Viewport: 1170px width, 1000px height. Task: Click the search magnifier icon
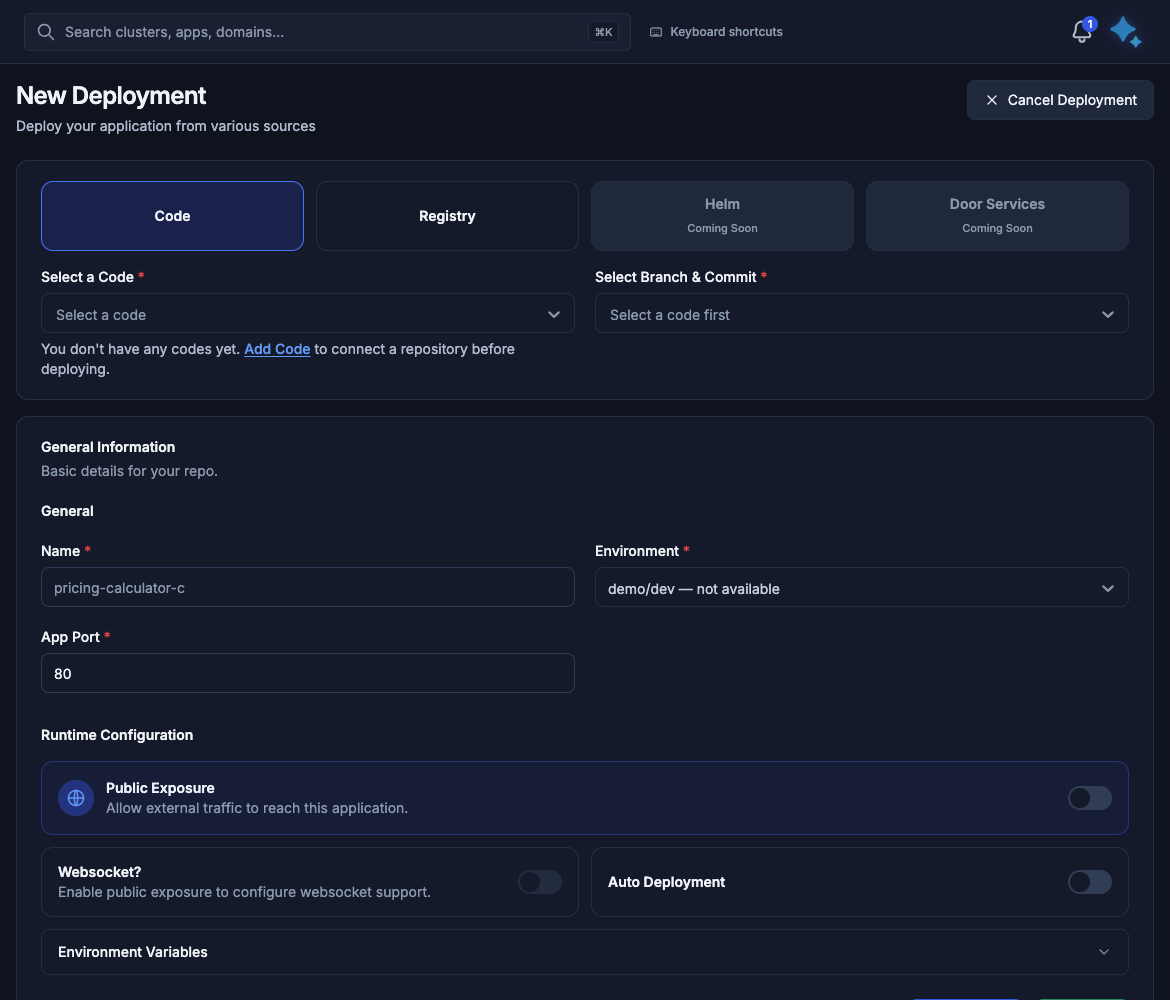(x=46, y=32)
